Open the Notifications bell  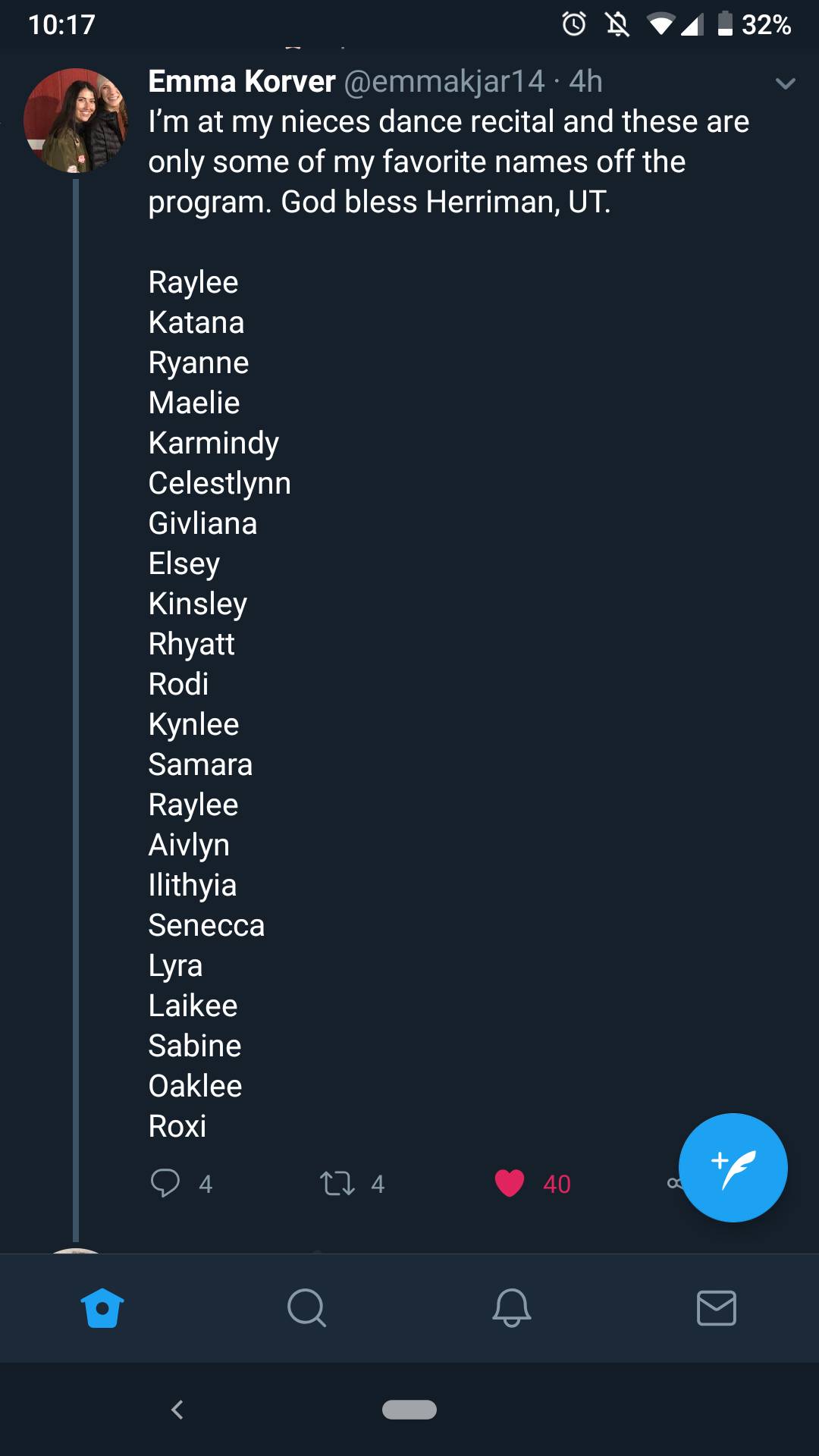coord(512,1308)
